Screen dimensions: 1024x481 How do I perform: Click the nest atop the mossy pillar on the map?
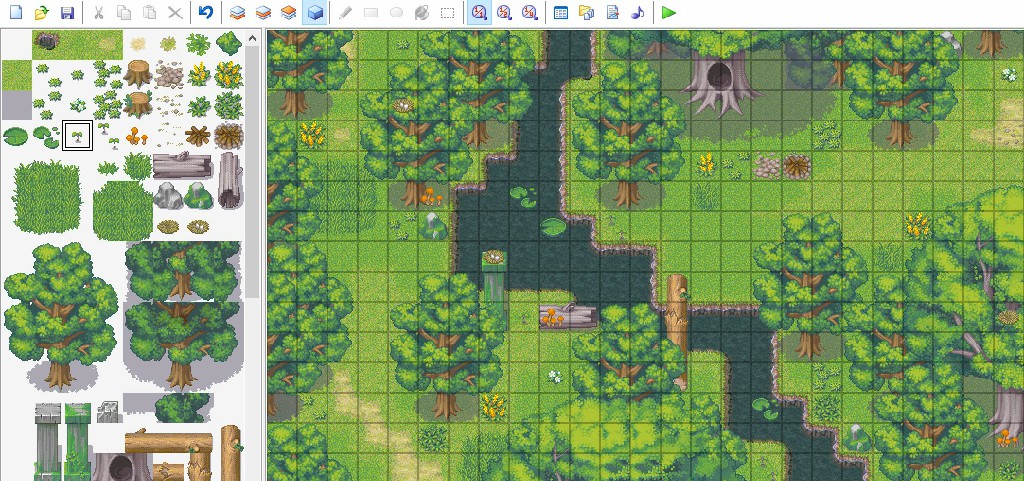click(494, 257)
